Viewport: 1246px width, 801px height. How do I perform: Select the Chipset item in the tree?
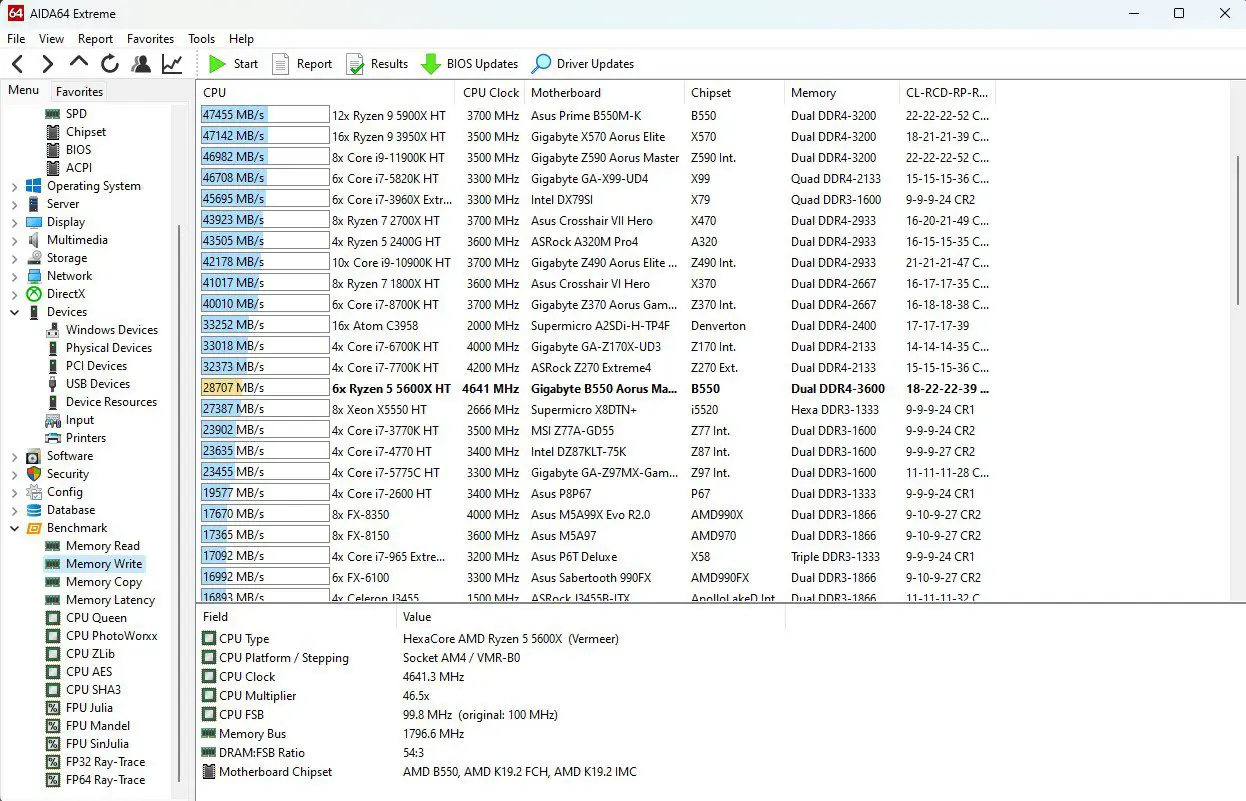[86, 132]
